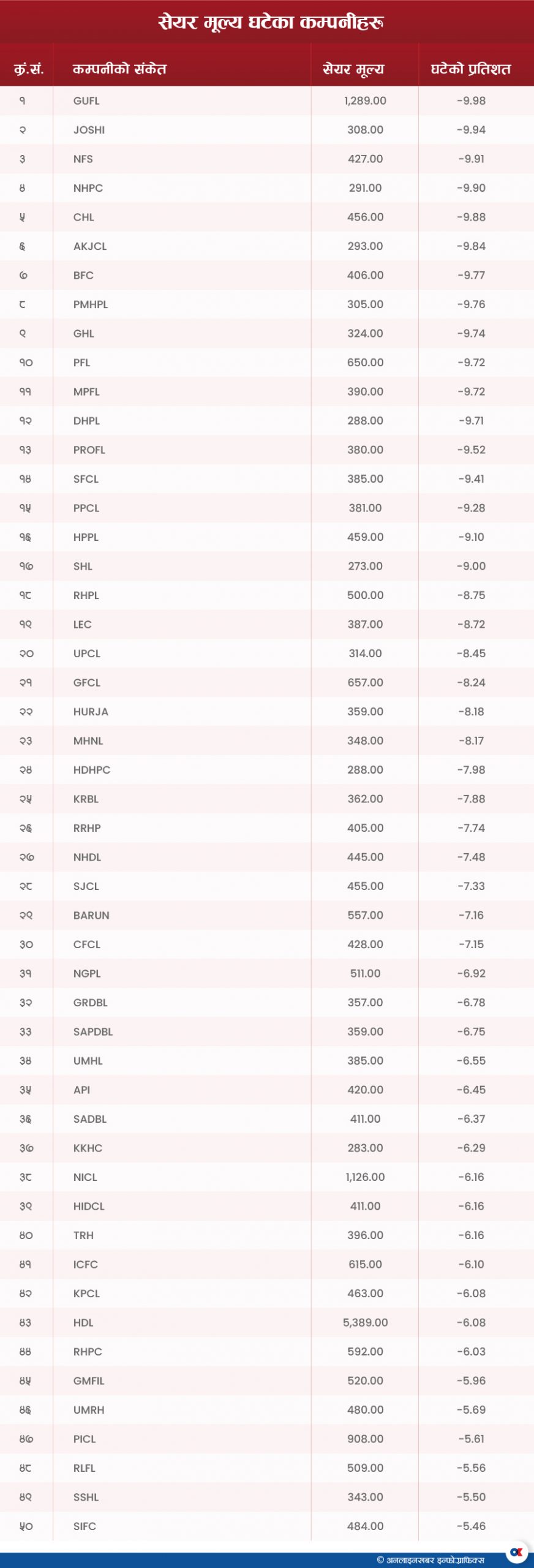Image resolution: width=534 pixels, height=1568 pixels.
Task: Click the सेयर मूल्य column header
Action: (x=353, y=69)
